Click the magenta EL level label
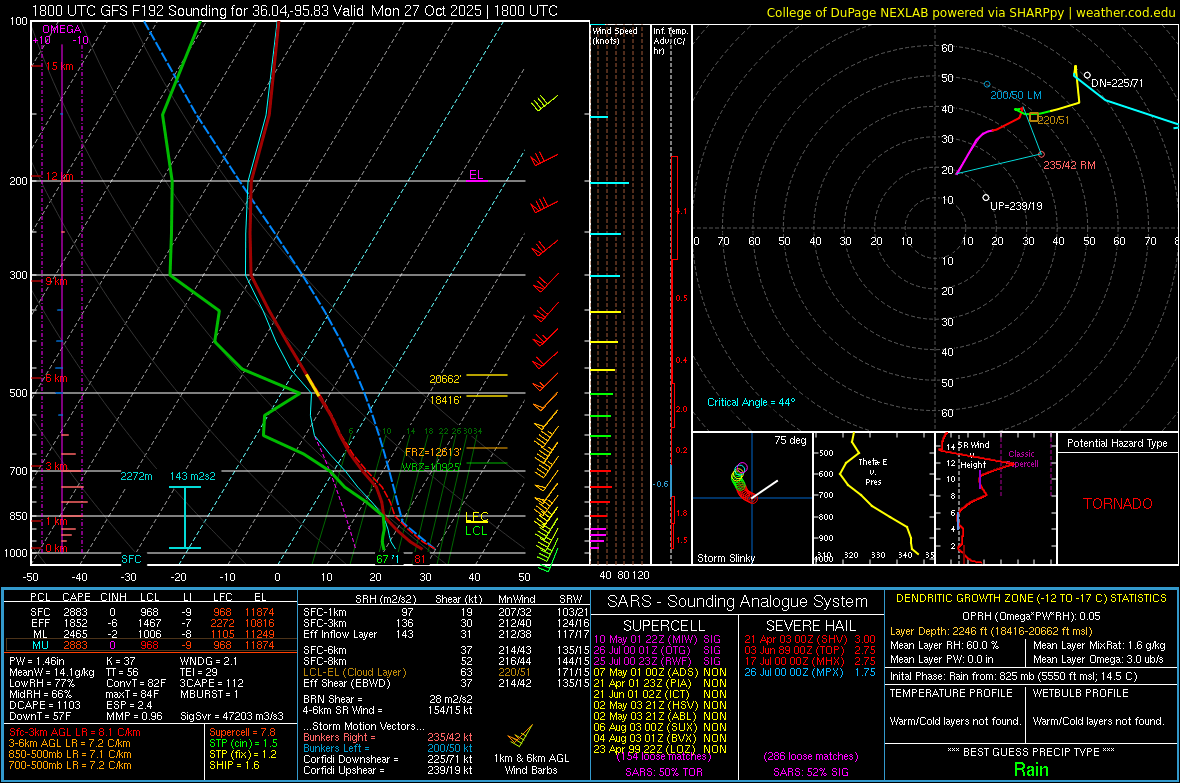This screenshot has height=783, width=1180. pyautogui.click(x=476, y=175)
